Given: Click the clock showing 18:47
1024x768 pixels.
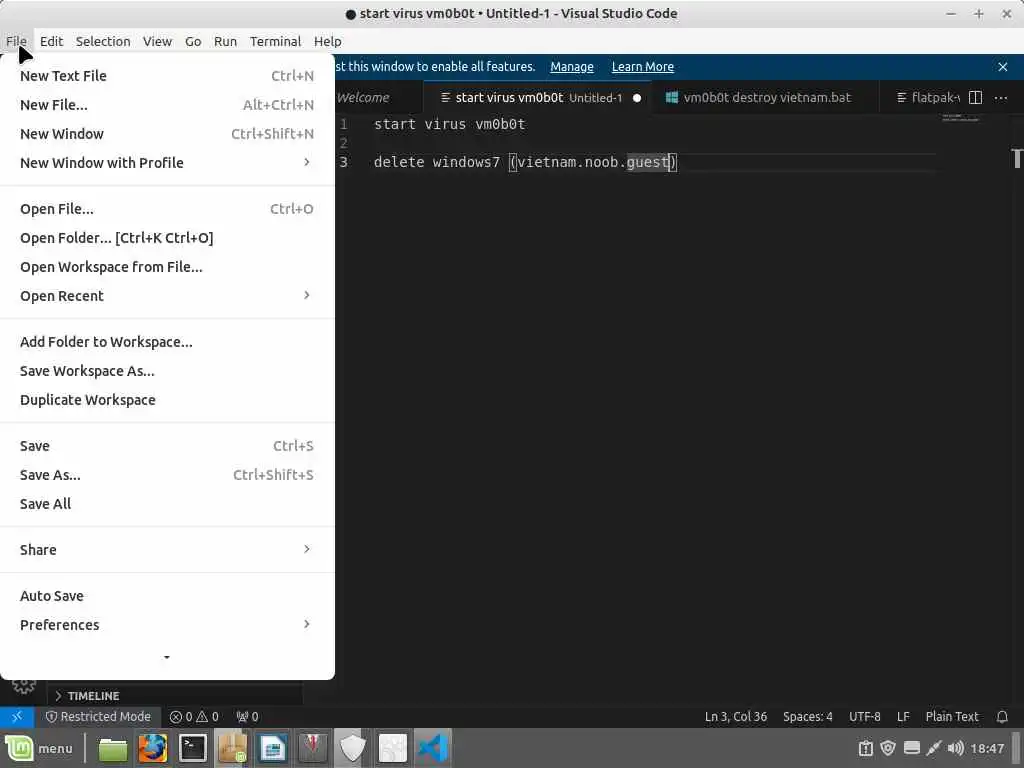Looking at the screenshot, I should click(987, 748).
